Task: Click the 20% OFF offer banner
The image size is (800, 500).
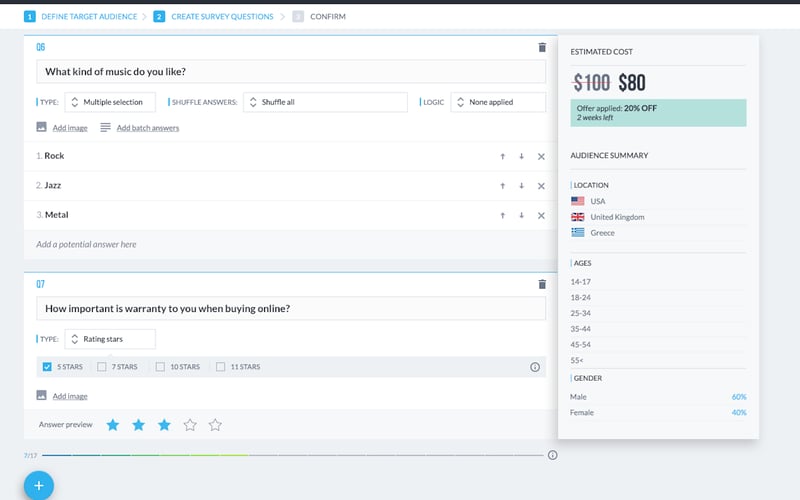Action: click(x=658, y=113)
